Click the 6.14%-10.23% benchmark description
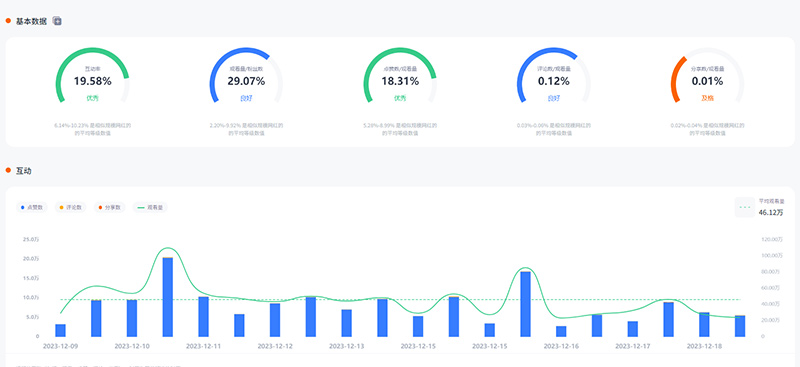This screenshot has height=367, width=800. point(92,129)
